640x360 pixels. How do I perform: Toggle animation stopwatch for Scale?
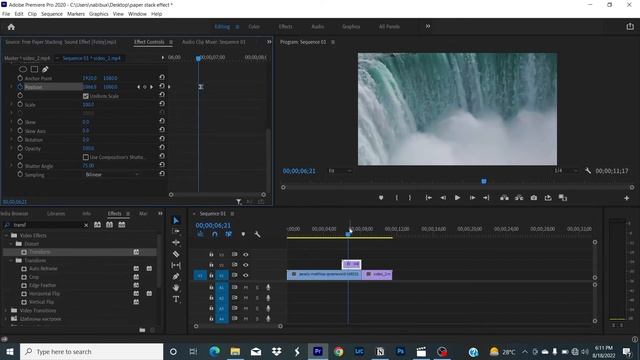[x=20, y=104]
